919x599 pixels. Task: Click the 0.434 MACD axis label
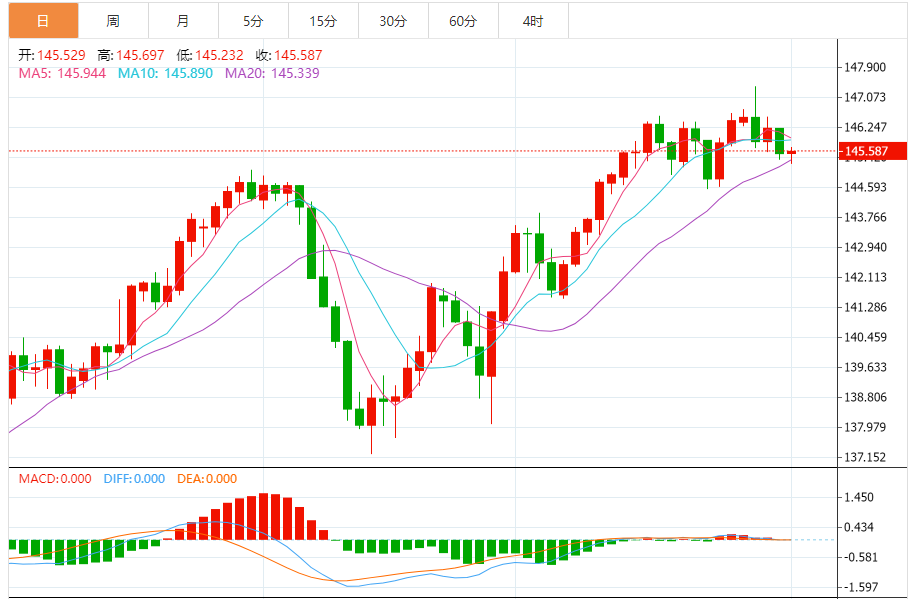pyautogui.click(x=859, y=527)
